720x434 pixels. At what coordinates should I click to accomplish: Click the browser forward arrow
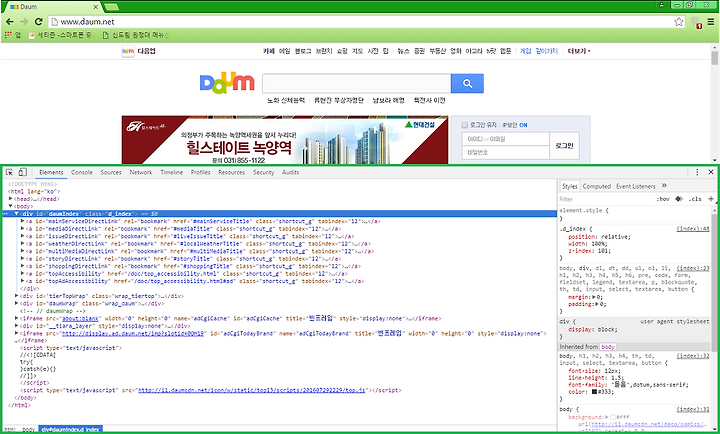[x=24, y=22]
